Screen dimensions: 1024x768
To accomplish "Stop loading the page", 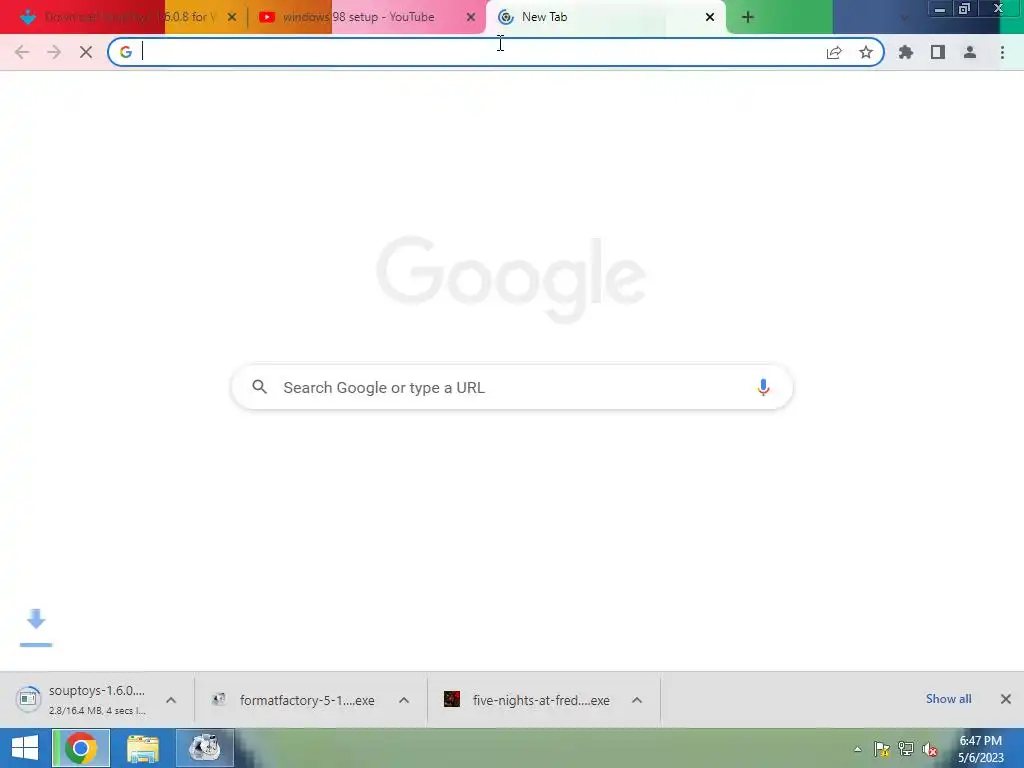I will click(86, 52).
